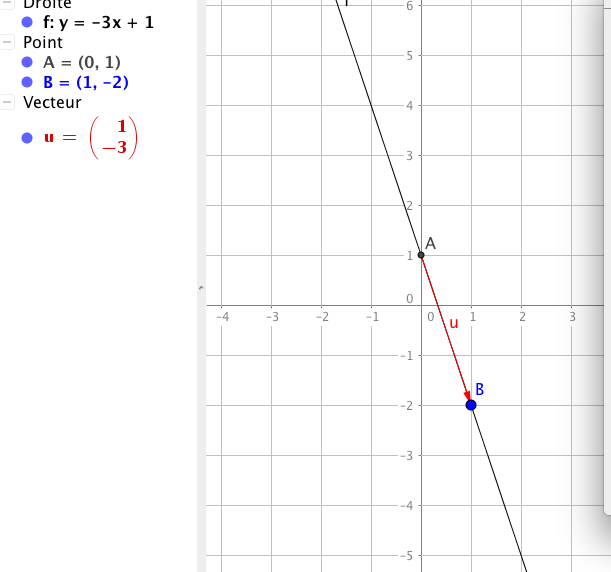
Task: Click the red arrowhead of vector u
Action: [x=467, y=395]
